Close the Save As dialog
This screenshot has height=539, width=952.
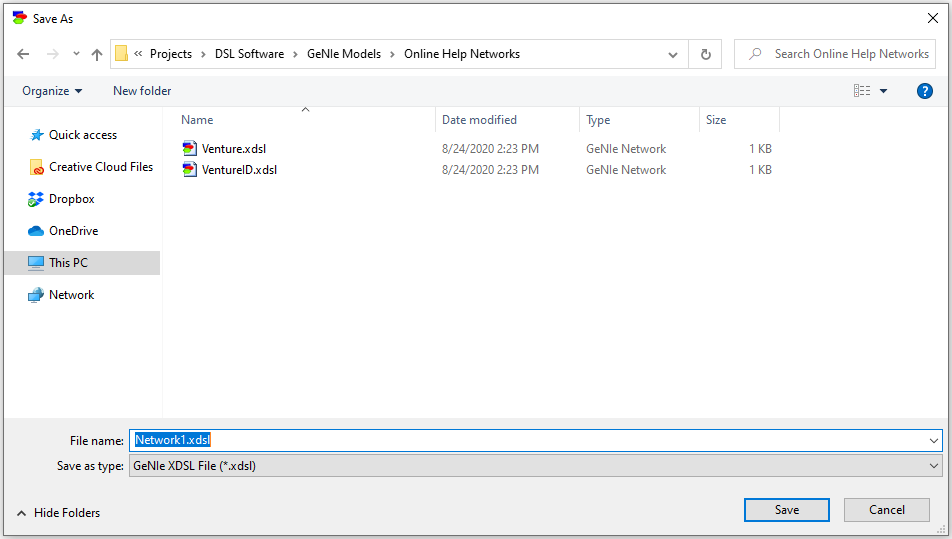pyautogui.click(x=933, y=18)
